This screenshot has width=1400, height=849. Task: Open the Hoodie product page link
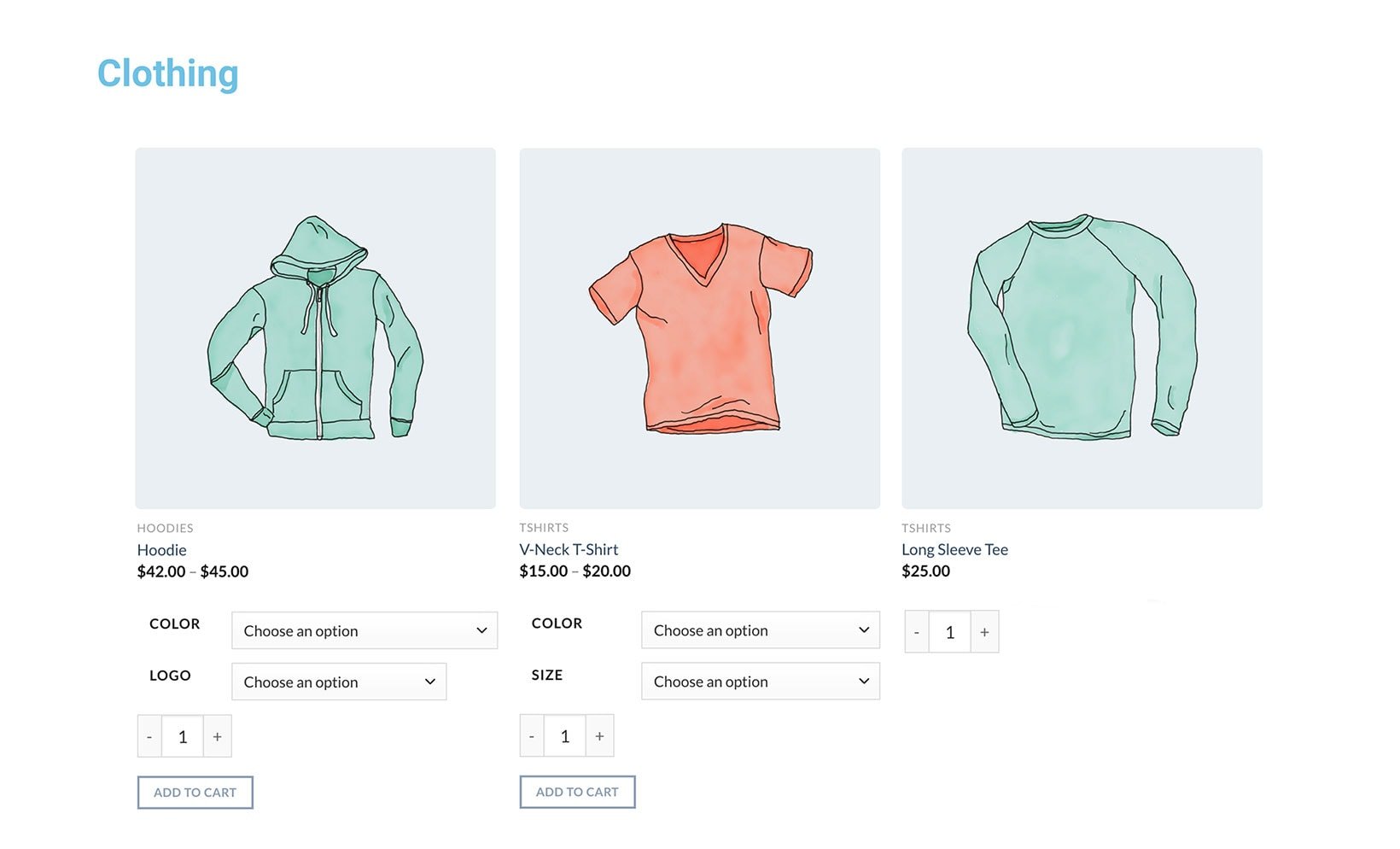pyautogui.click(x=162, y=550)
